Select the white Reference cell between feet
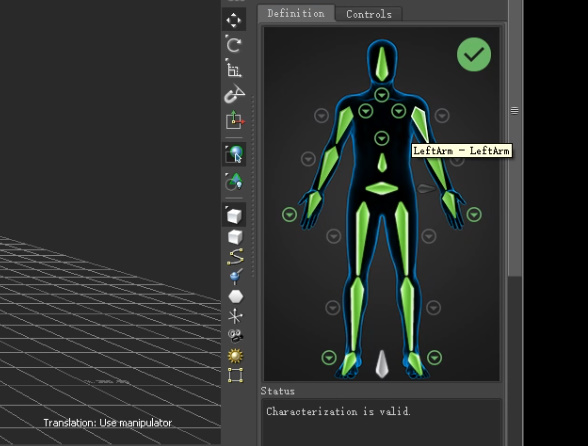588x446 pixels. pyautogui.click(x=382, y=364)
